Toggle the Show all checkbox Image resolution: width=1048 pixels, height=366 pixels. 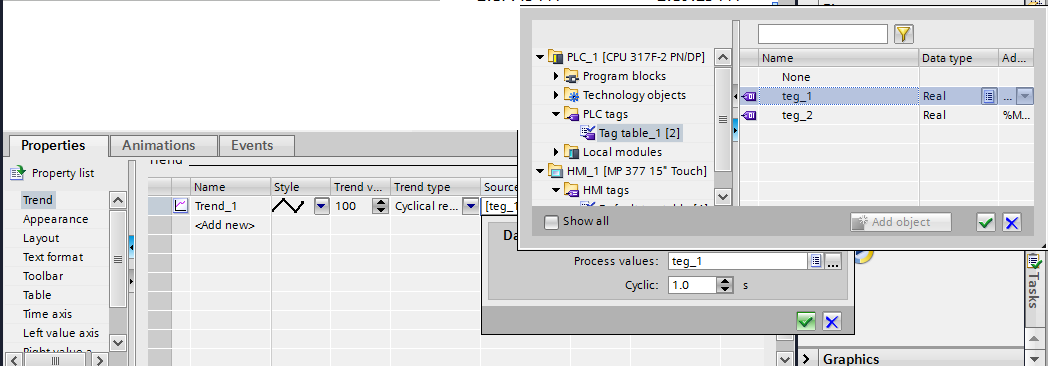551,222
